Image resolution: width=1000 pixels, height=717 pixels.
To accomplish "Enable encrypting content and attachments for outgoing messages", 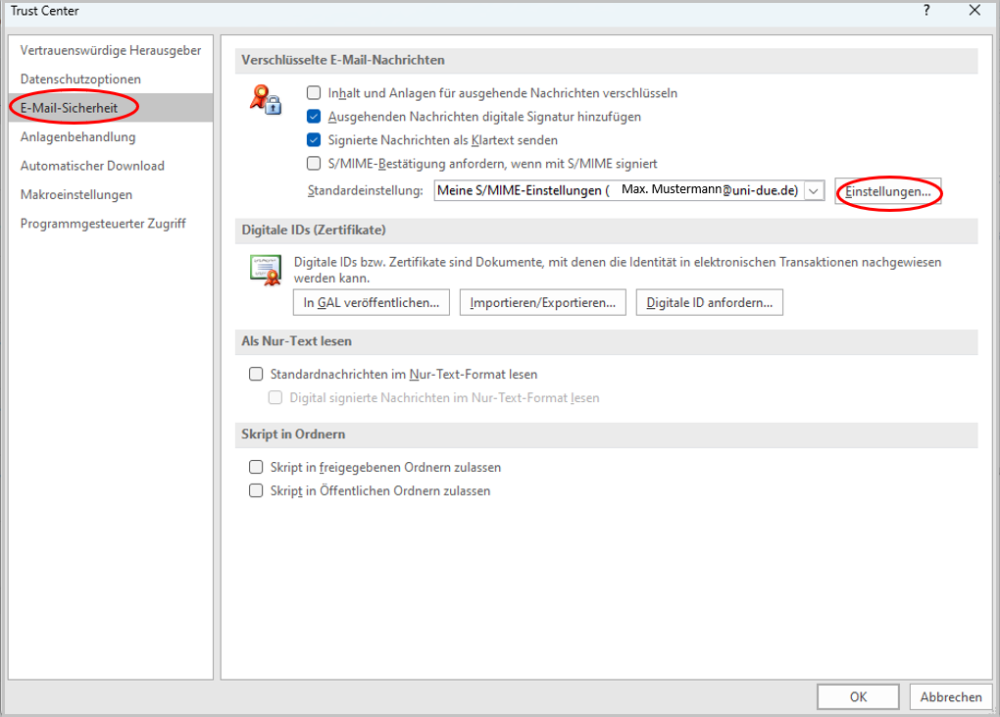I will pyautogui.click(x=313, y=93).
